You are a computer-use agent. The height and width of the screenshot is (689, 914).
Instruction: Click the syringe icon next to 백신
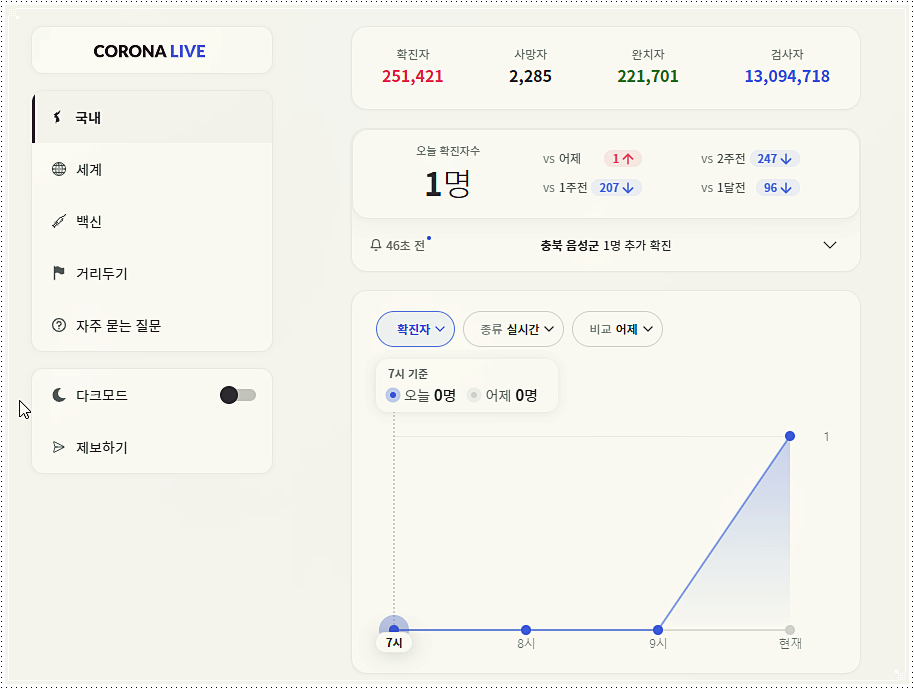click(59, 221)
